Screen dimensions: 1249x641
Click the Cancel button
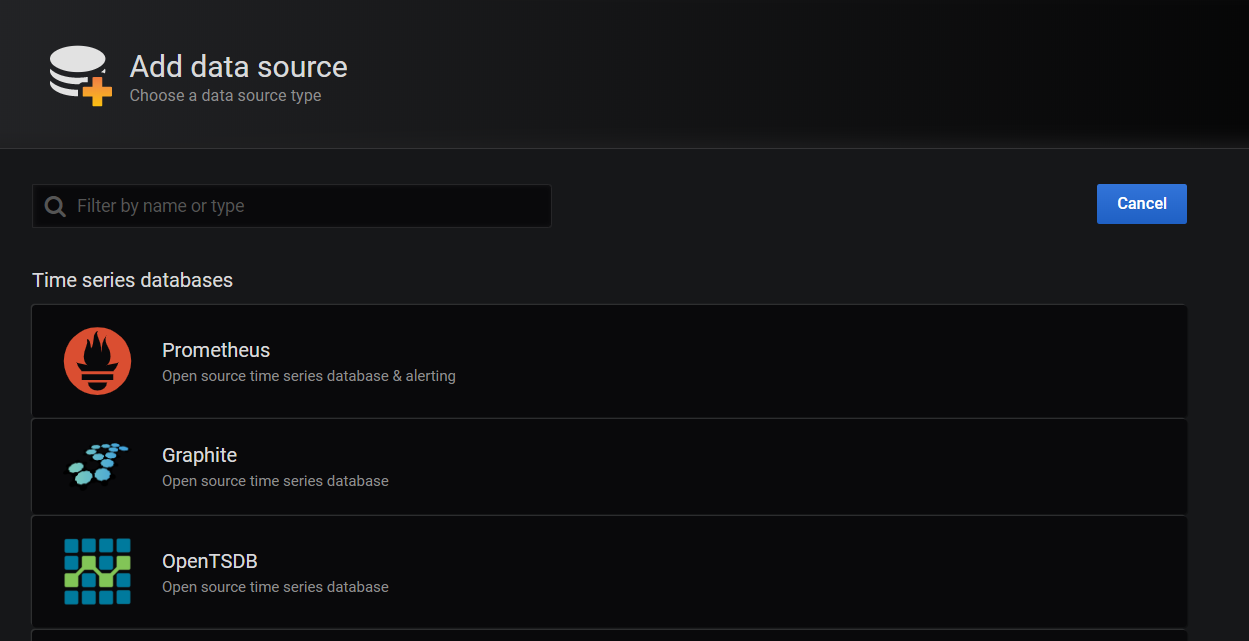1141,204
